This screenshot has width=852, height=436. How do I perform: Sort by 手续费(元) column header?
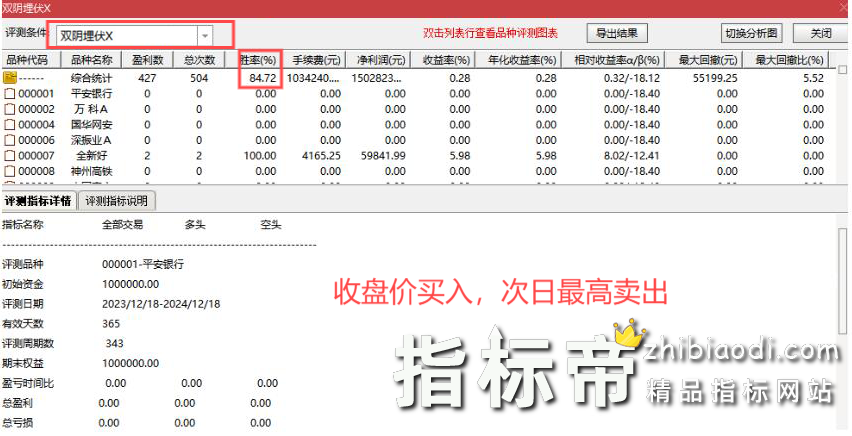click(x=316, y=59)
